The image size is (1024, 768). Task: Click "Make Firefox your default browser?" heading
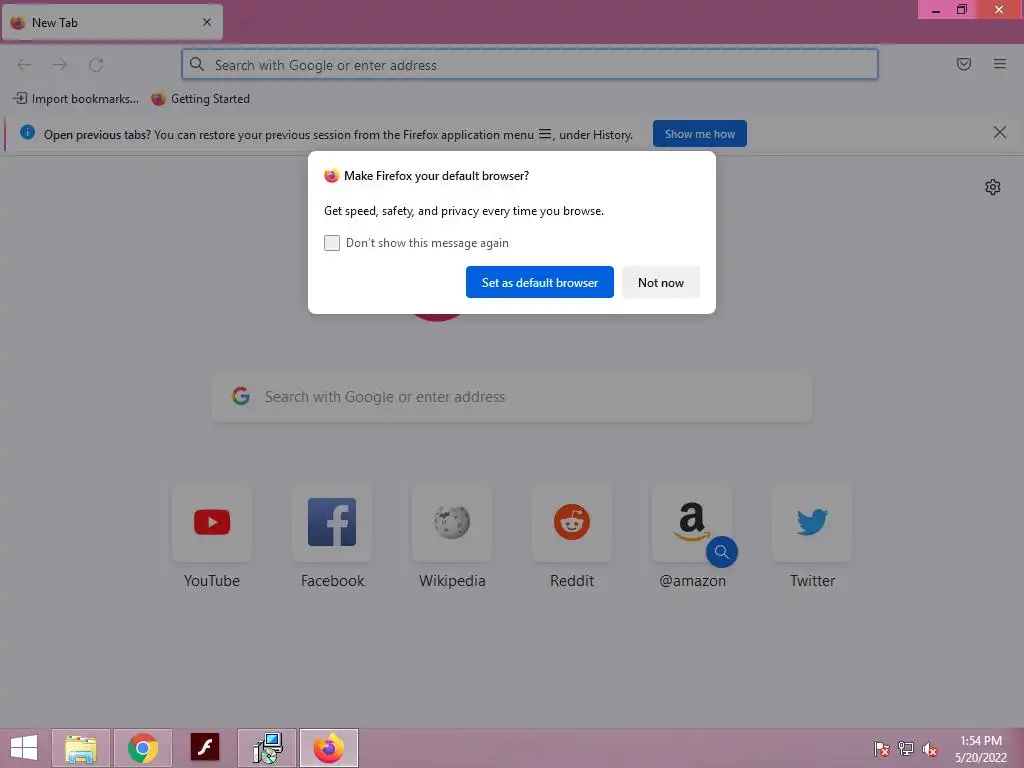pyautogui.click(x=436, y=176)
